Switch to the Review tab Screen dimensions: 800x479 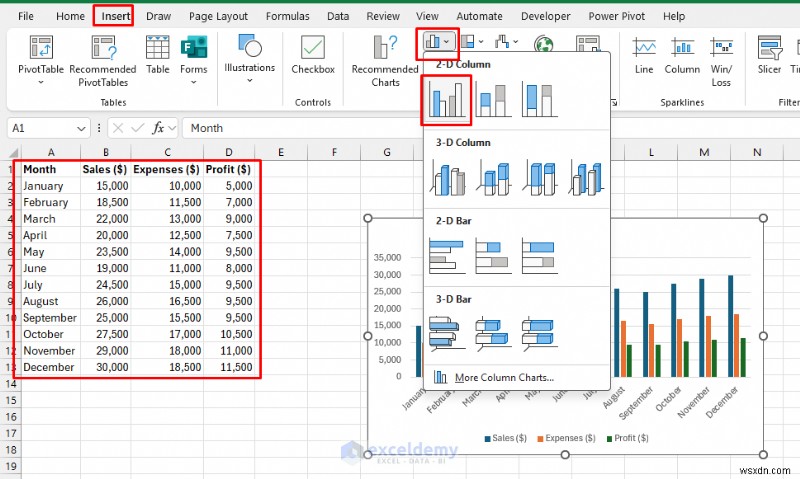click(383, 16)
